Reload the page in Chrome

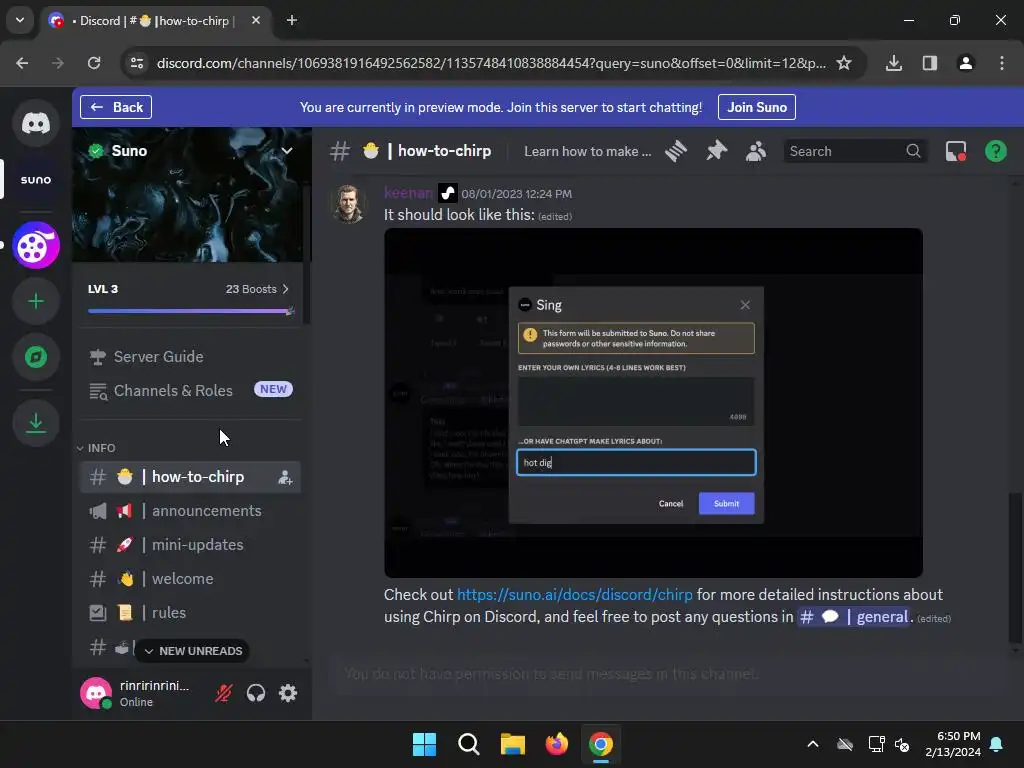click(94, 63)
